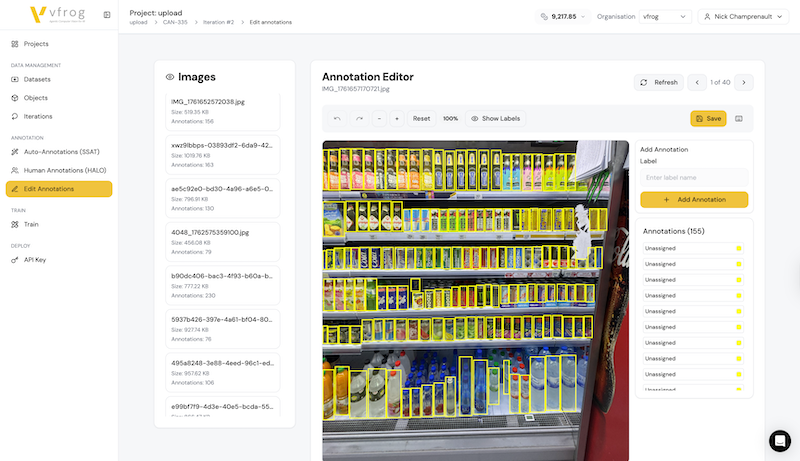Select the first Unassigned annotation
800x461 pixels.
point(693,248)
